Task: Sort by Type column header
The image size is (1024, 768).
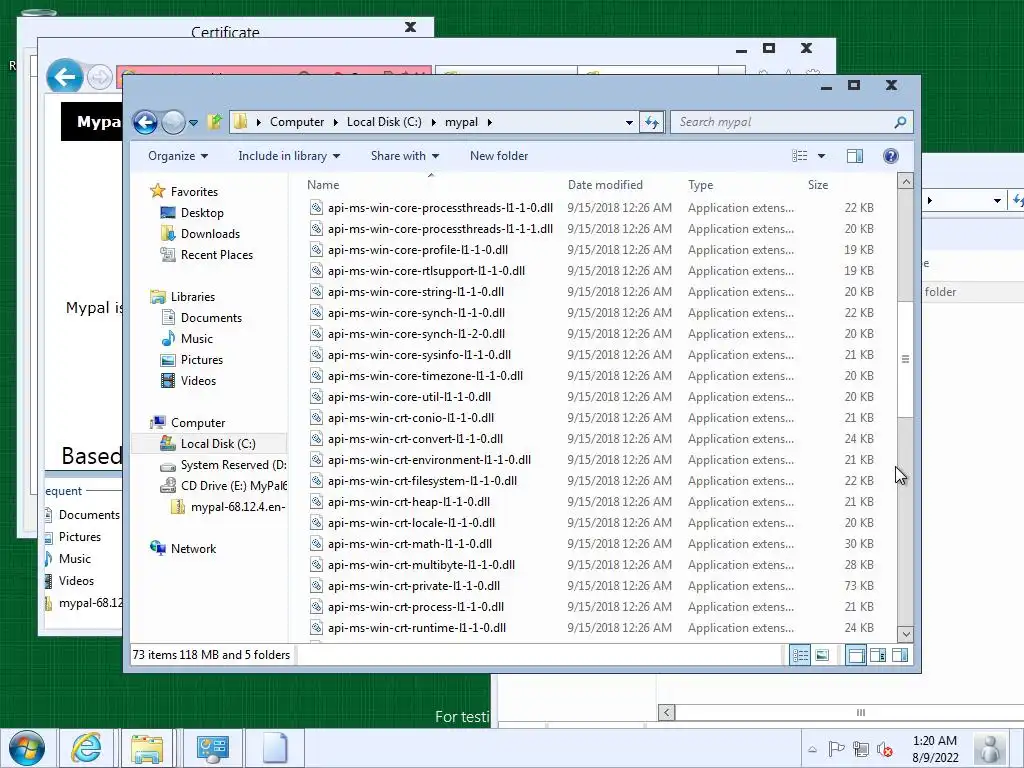Action: [700, 185]
